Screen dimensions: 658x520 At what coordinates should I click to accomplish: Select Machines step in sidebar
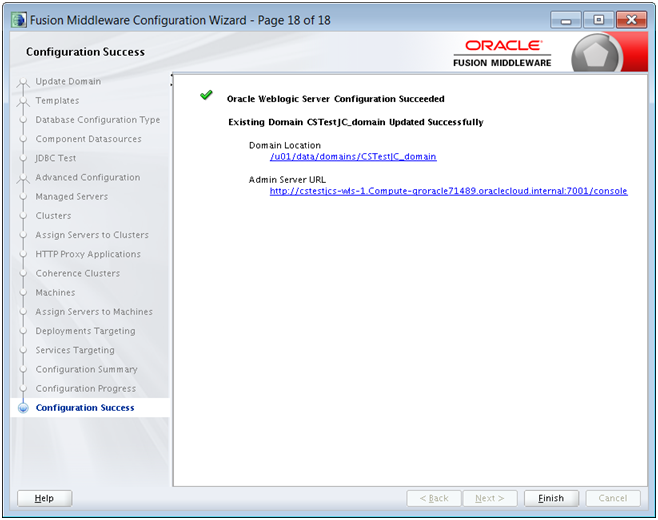coord(55,293)
